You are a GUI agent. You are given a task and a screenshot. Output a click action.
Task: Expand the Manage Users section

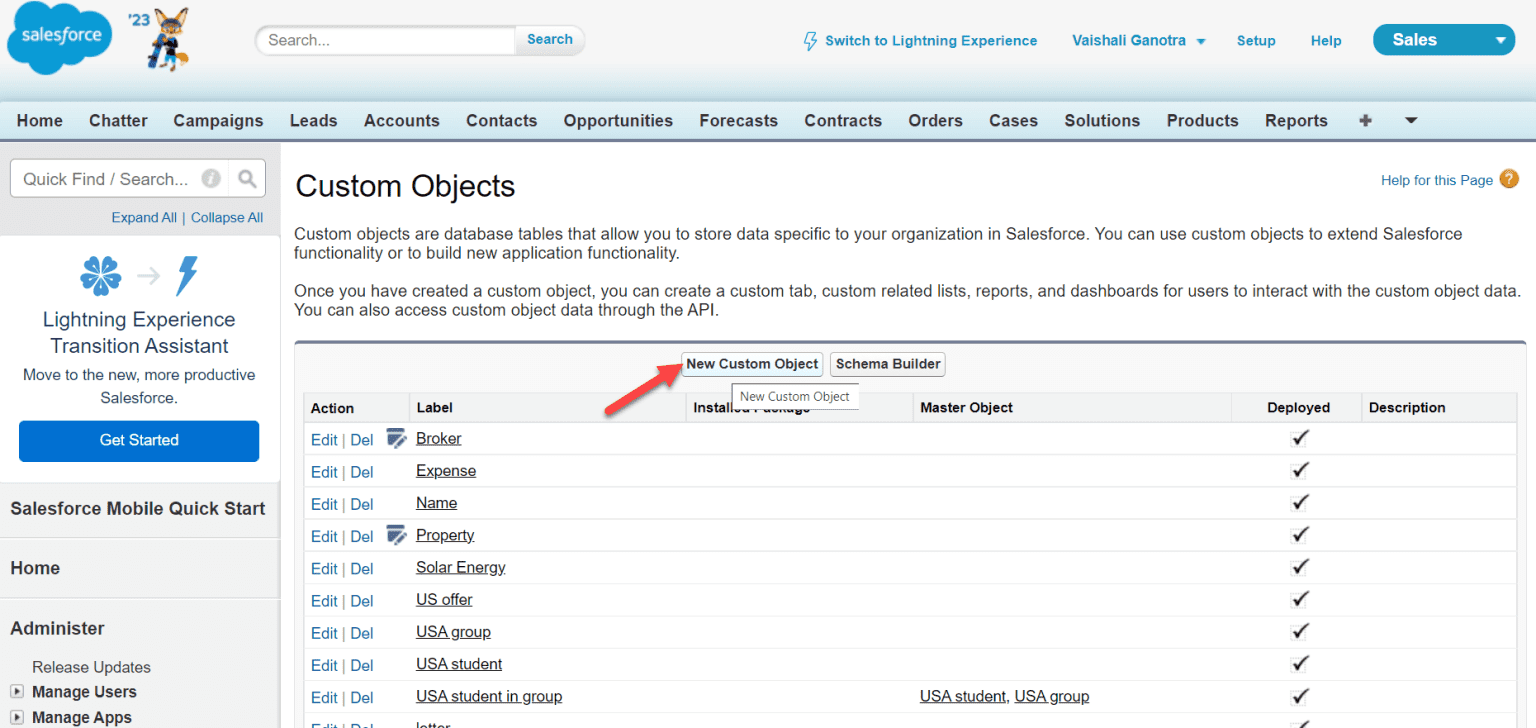pos(15,692)
